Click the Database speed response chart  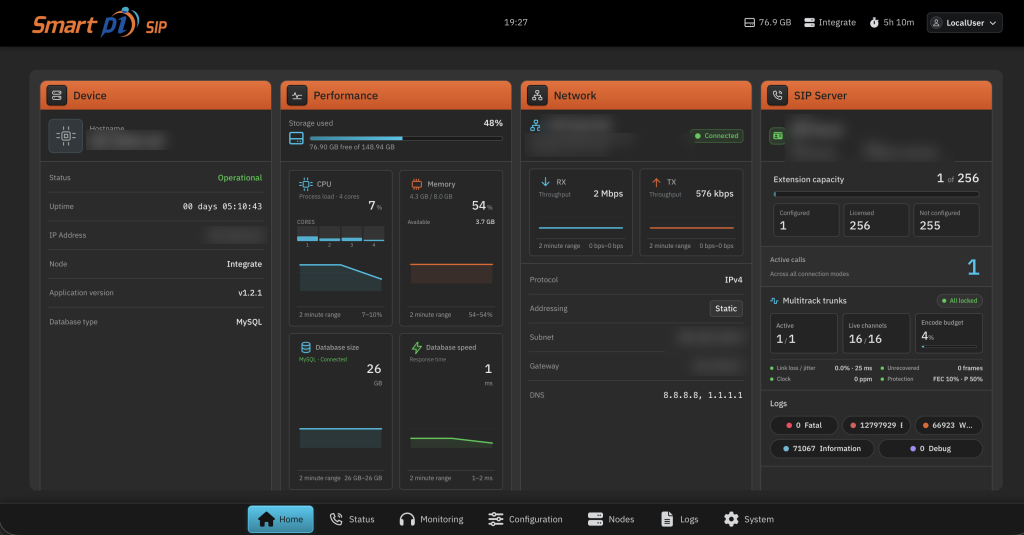tap(451, 441)
